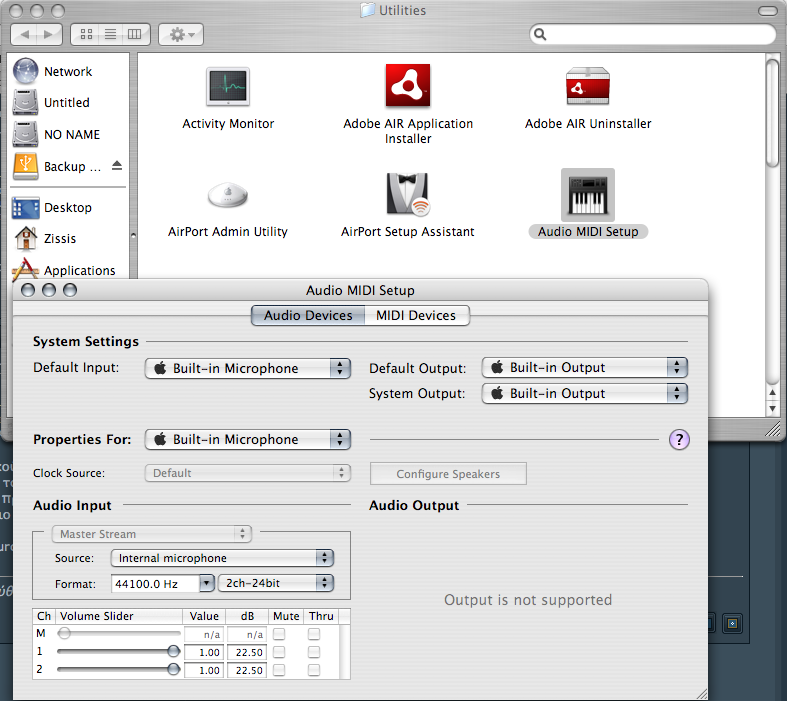Select AirPort Setup Assistant icon

pos(408,194)
